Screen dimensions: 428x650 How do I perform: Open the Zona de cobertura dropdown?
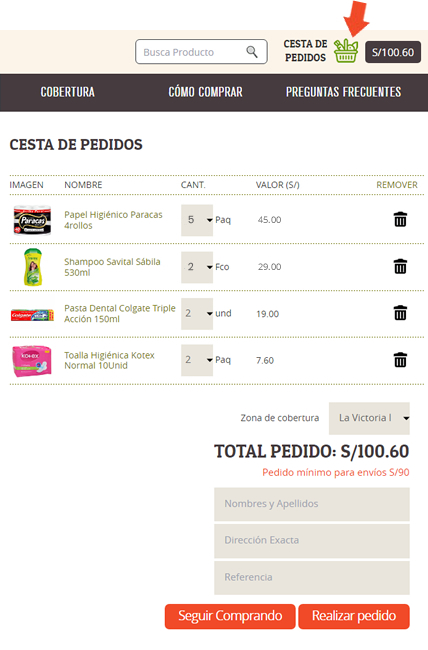point(369,418)
